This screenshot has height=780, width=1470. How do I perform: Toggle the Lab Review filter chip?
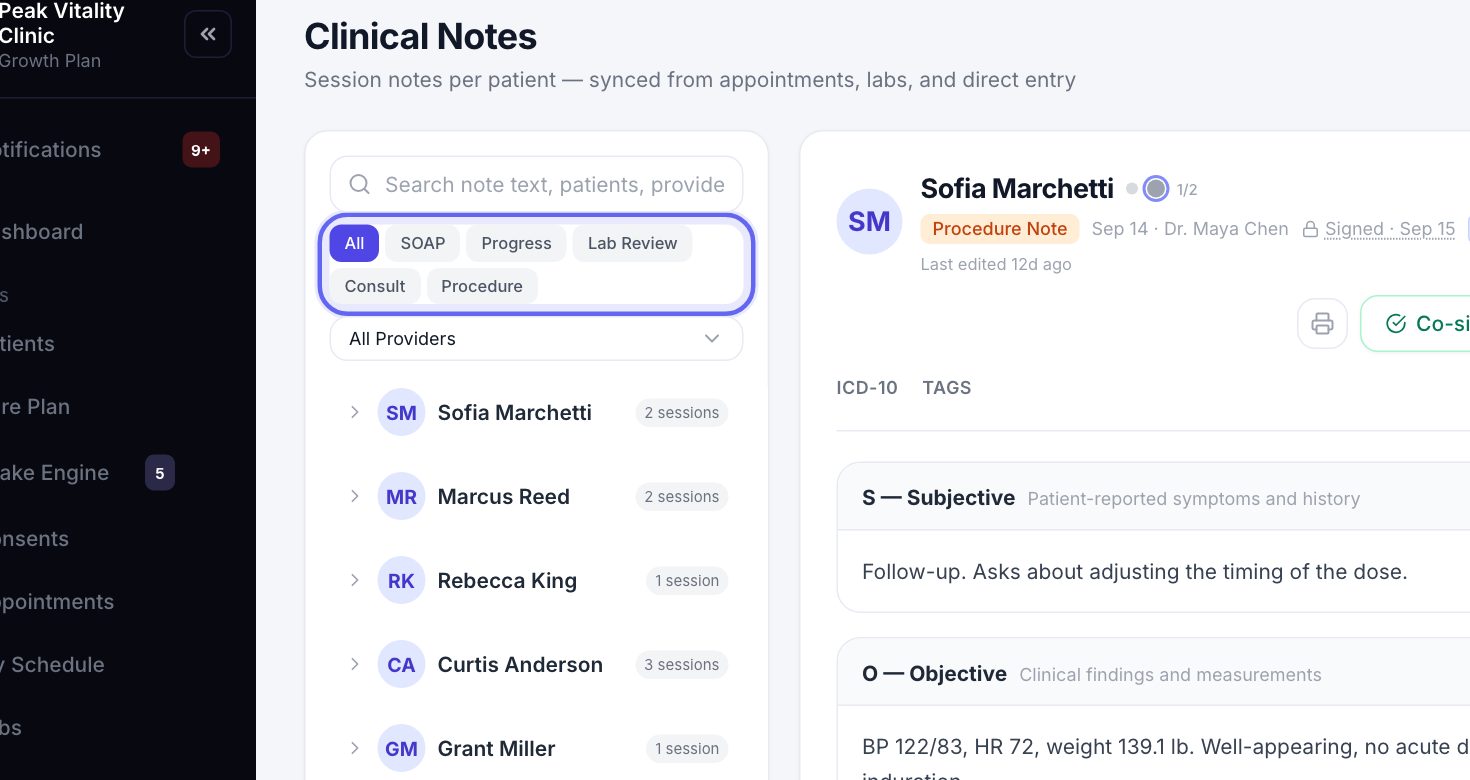coord(632,243)
